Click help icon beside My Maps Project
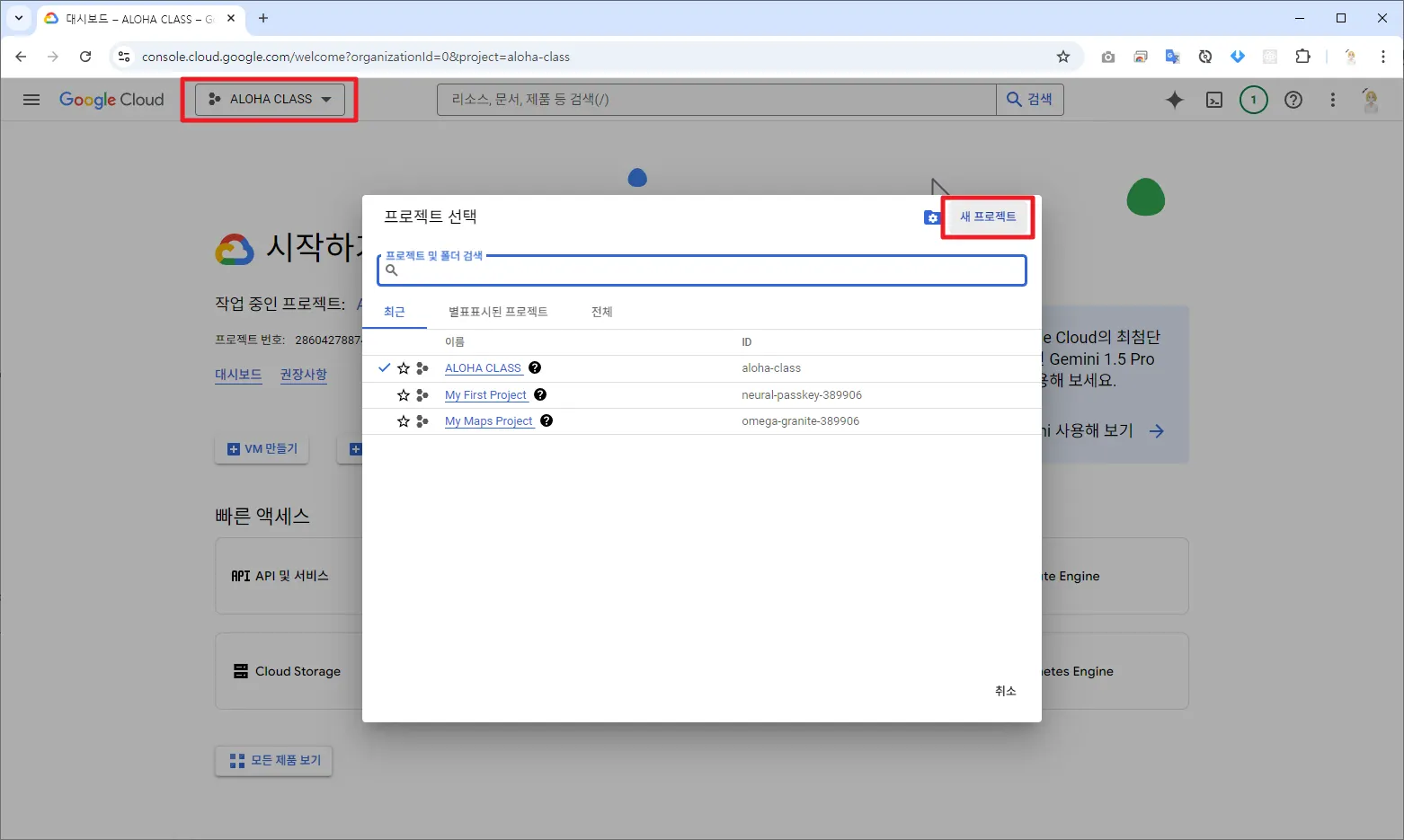Viewport: 1404px width, 840px height. point(546,420)
